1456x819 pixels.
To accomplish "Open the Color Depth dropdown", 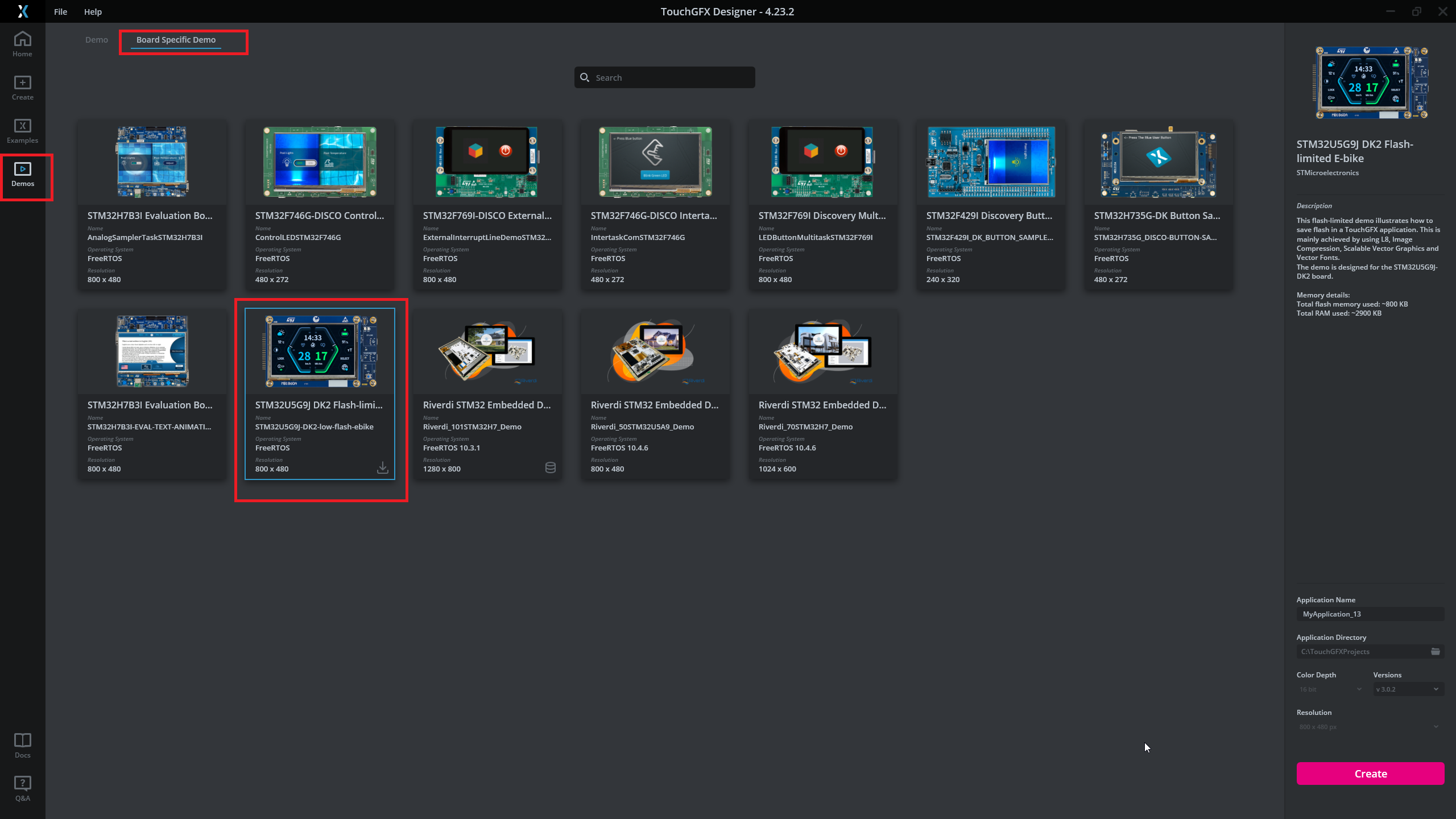I will click(x=1329, y=689).
